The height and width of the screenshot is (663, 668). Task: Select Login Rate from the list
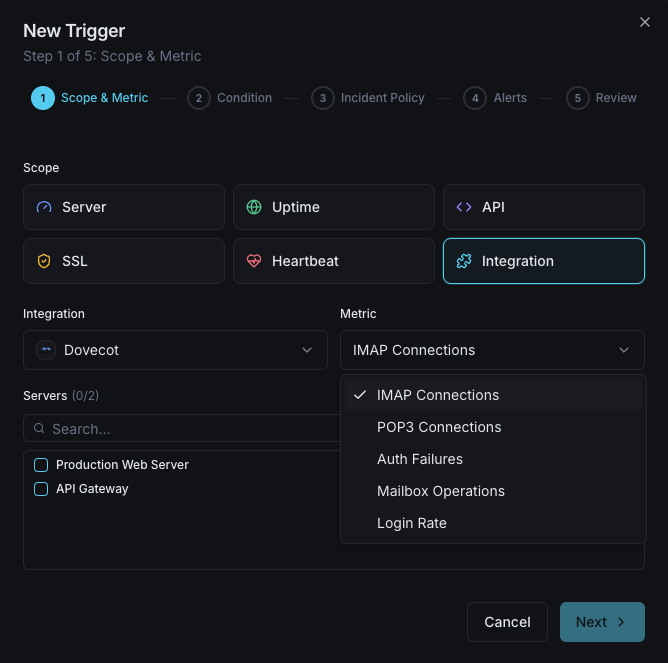[411, 523]
